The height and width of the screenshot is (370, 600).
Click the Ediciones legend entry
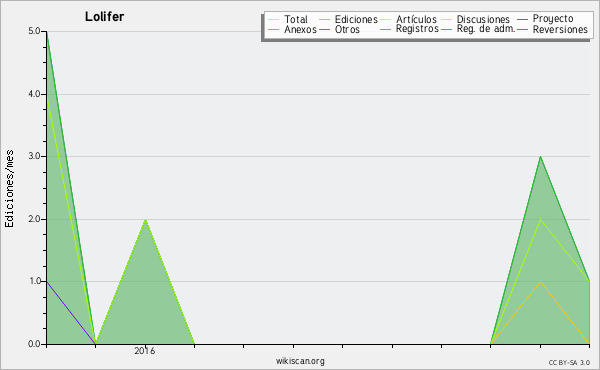pos(348,19)
